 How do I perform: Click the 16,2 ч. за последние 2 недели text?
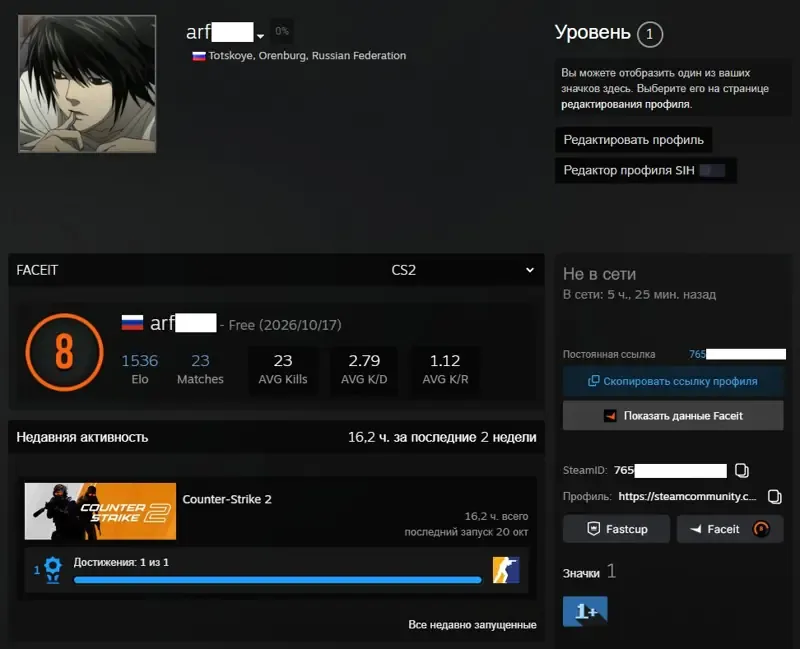point(442,437)
